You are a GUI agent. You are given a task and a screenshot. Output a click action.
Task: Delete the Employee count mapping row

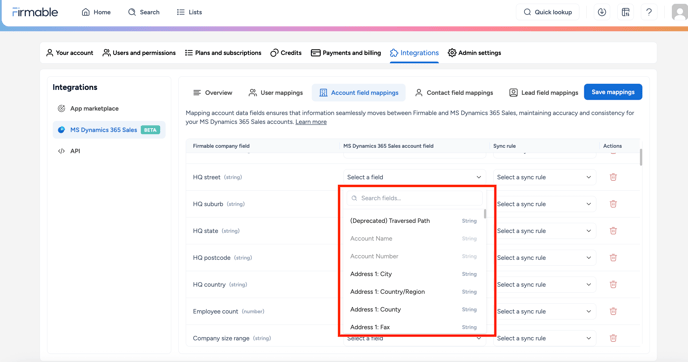click(613, 312)
